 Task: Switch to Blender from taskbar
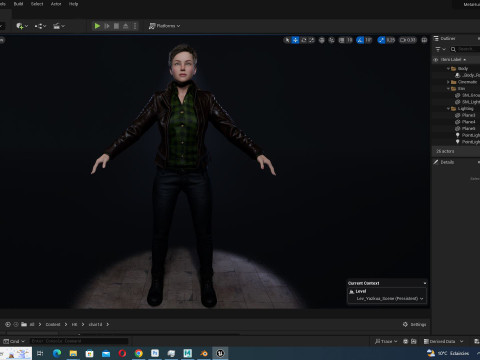click(204, 353)
